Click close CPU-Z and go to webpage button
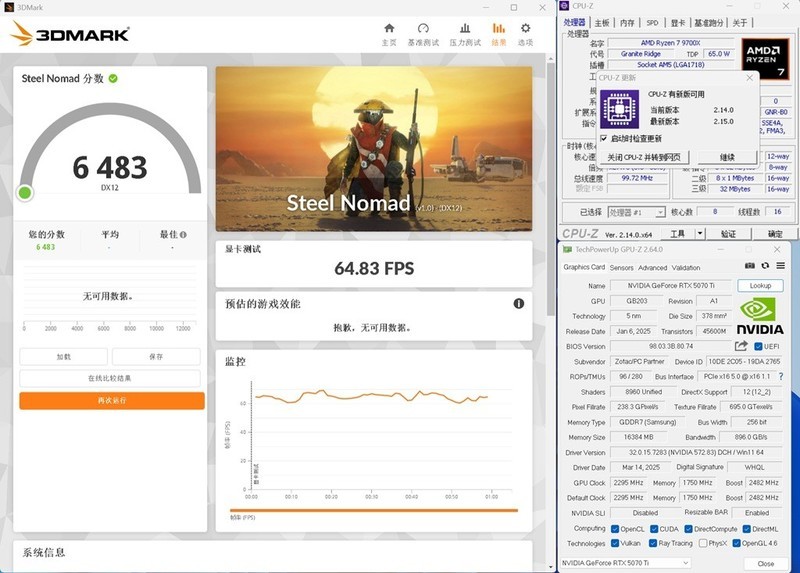800x573 pixels. click(x=644, y=157)
